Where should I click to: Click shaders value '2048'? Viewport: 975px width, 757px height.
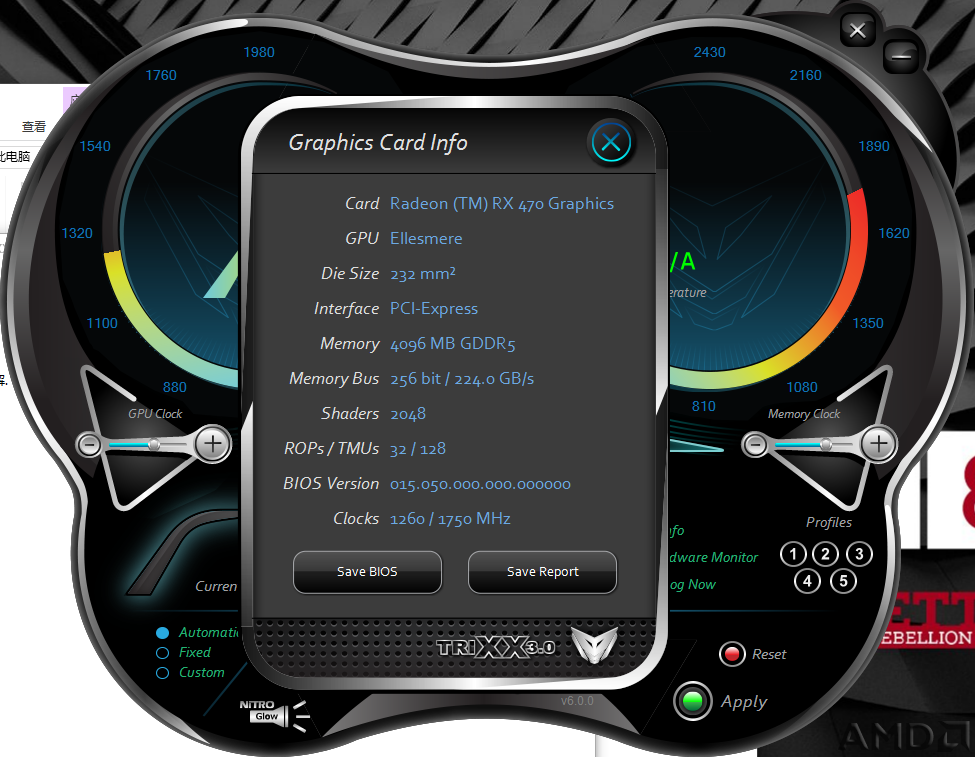pyautogui.click(x=408, y=414)
